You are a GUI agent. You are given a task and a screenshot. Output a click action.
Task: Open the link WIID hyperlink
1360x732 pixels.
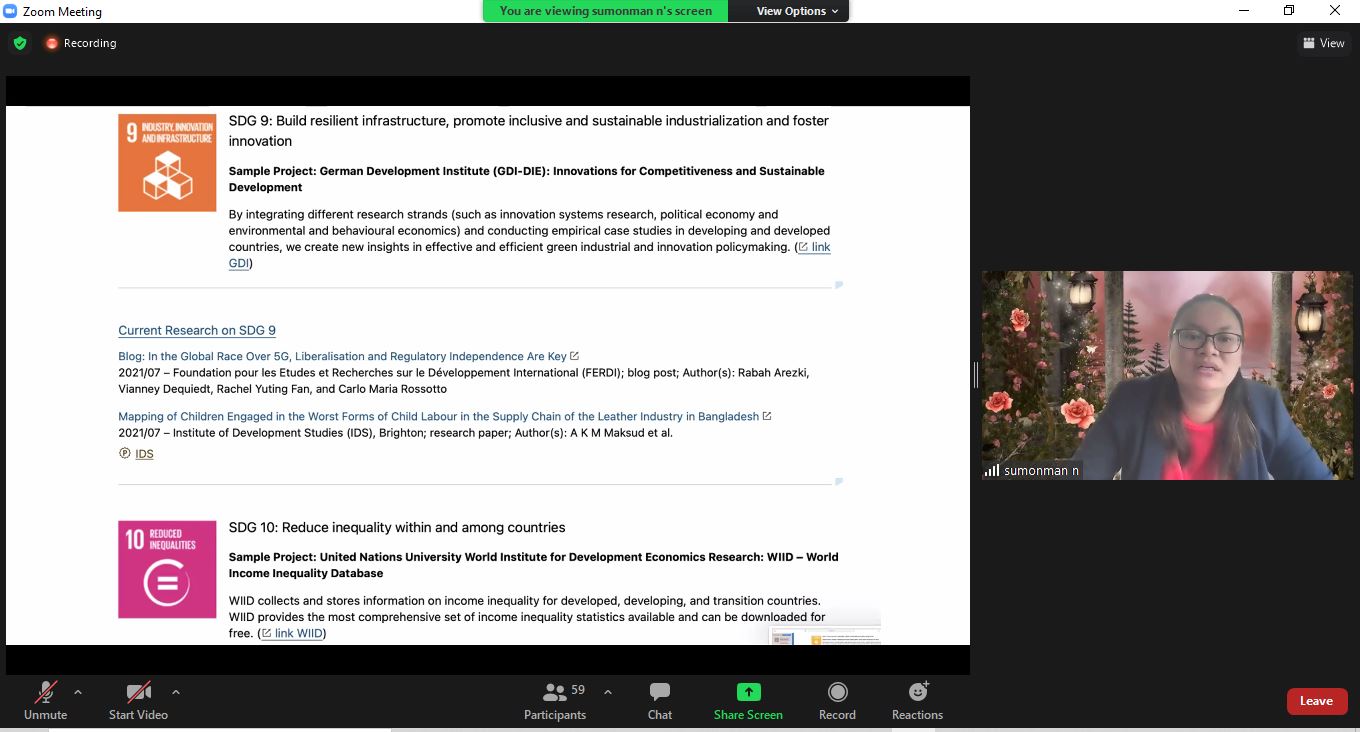[292, 633]
